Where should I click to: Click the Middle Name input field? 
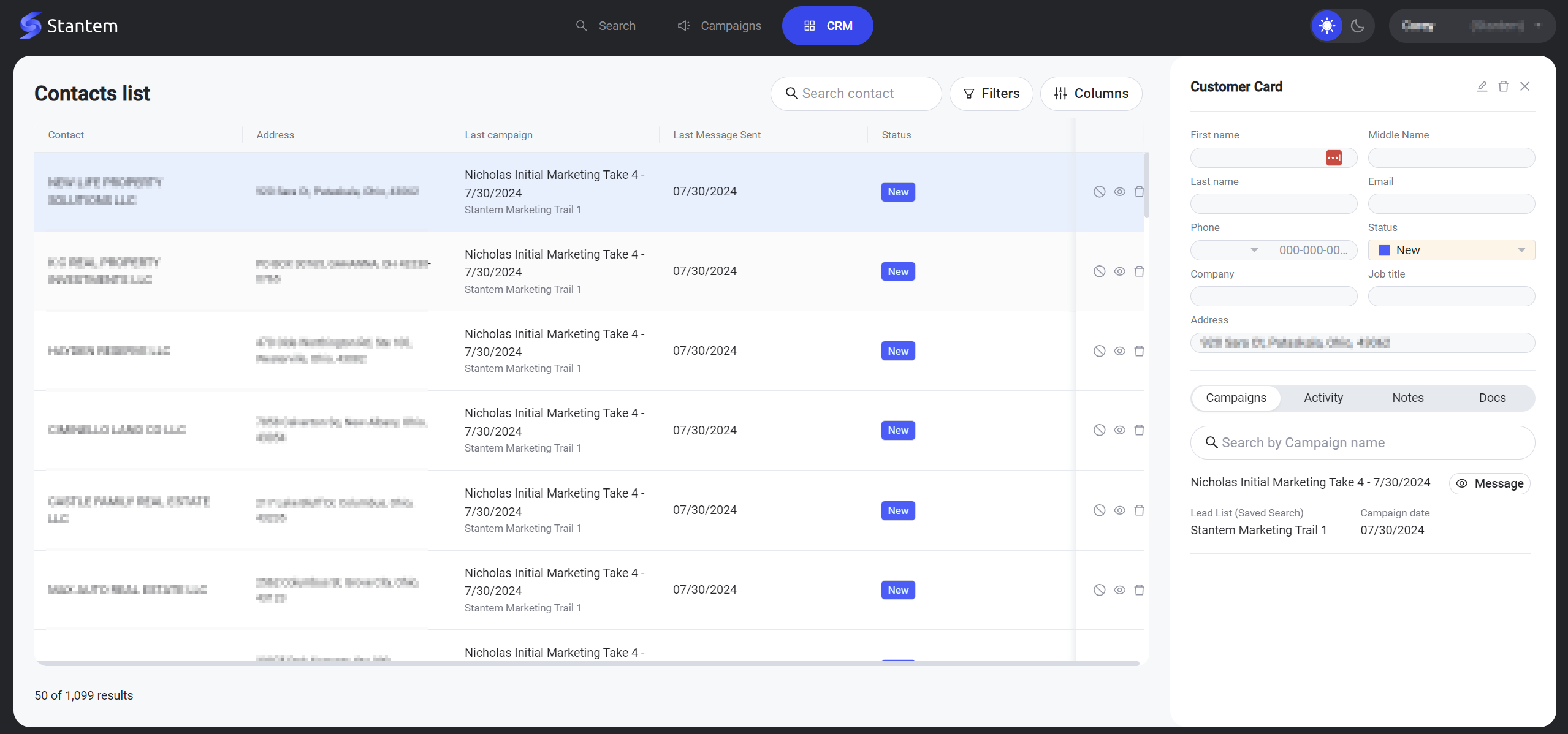1451,158
